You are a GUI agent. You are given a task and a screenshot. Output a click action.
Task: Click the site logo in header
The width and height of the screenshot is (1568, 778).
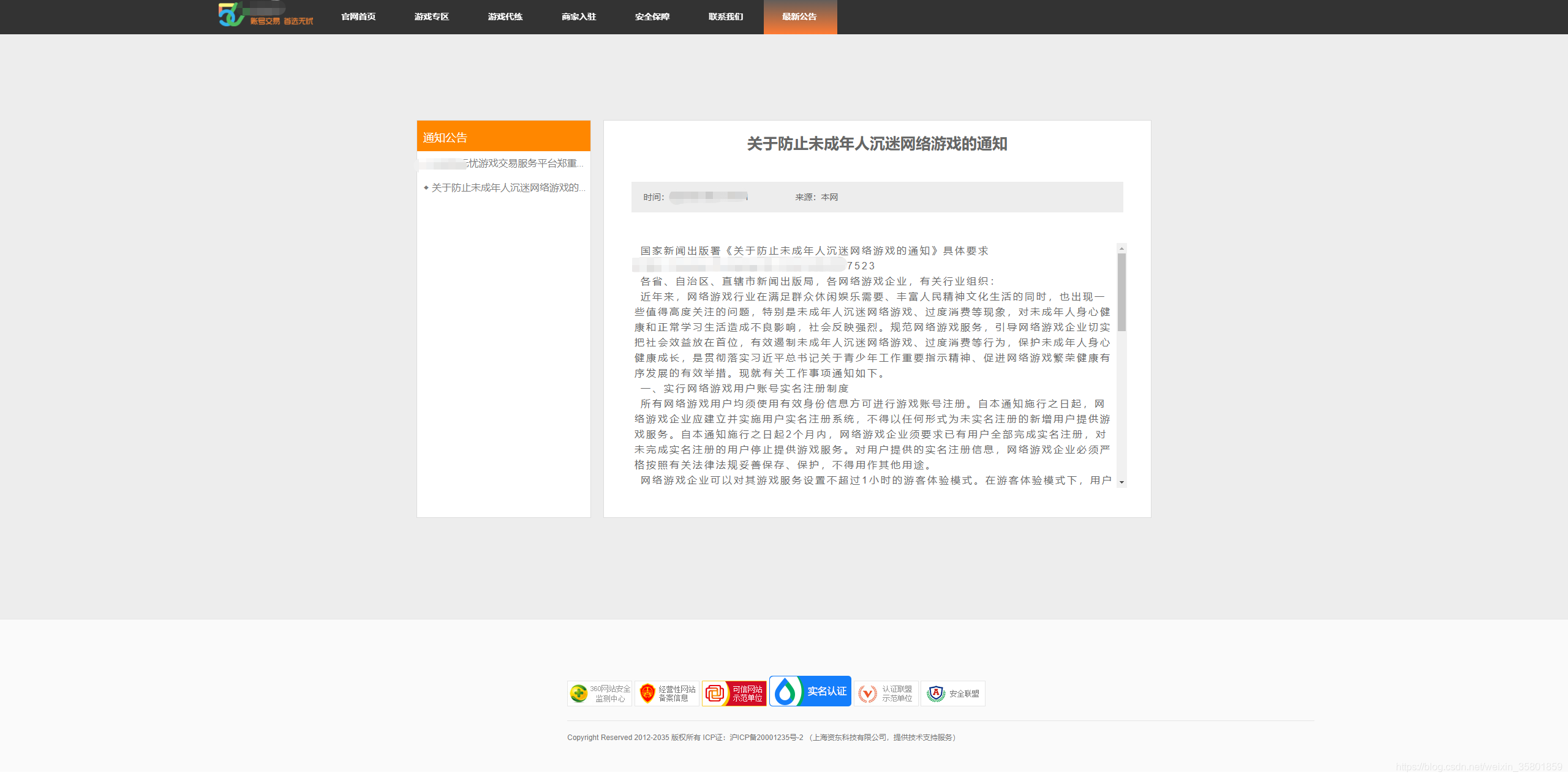265,15
